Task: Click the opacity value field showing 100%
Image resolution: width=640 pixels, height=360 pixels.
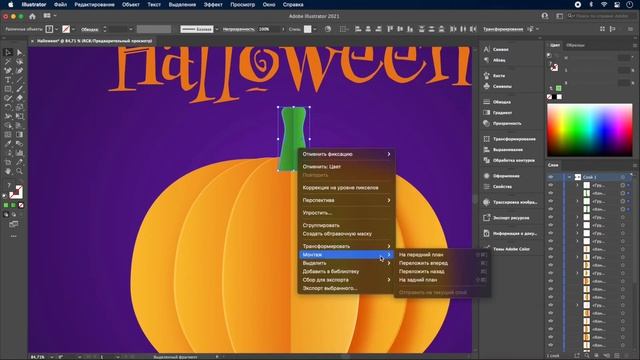Action: 268,29
